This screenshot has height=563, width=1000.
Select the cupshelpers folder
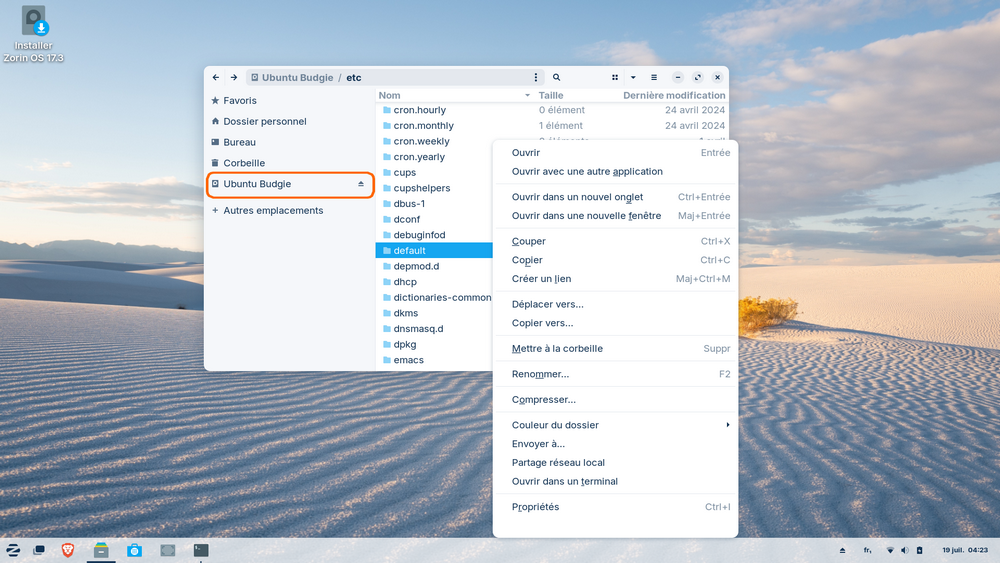pos(422,188)
